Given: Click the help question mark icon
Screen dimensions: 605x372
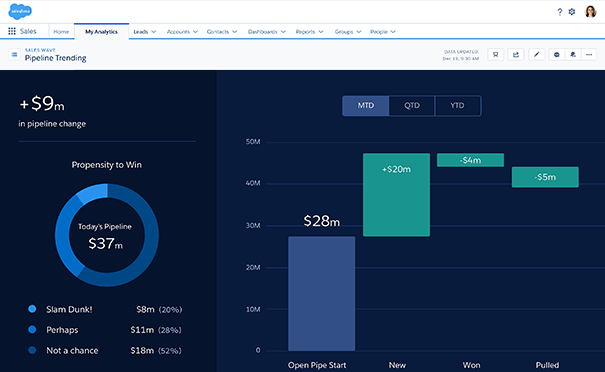Looking at the screenshot, I should (560, 12).
